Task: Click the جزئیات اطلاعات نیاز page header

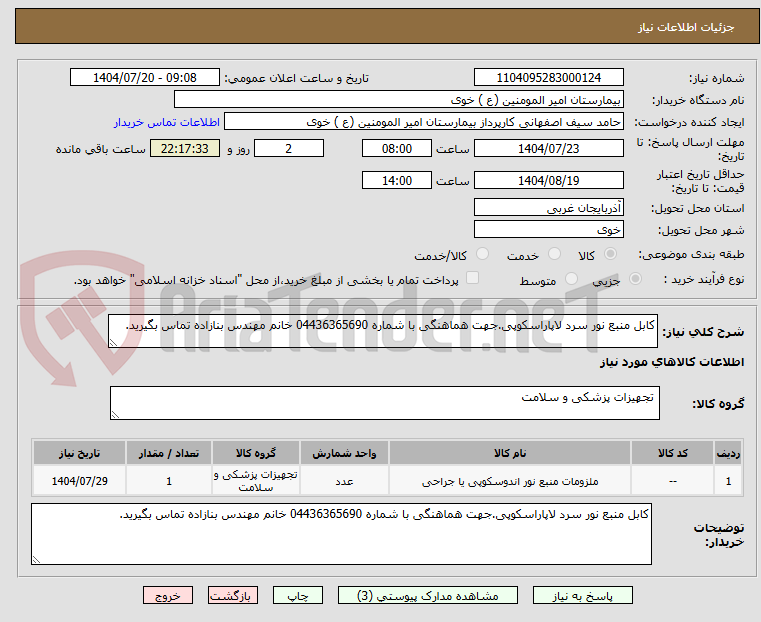Action: point(686,27)
